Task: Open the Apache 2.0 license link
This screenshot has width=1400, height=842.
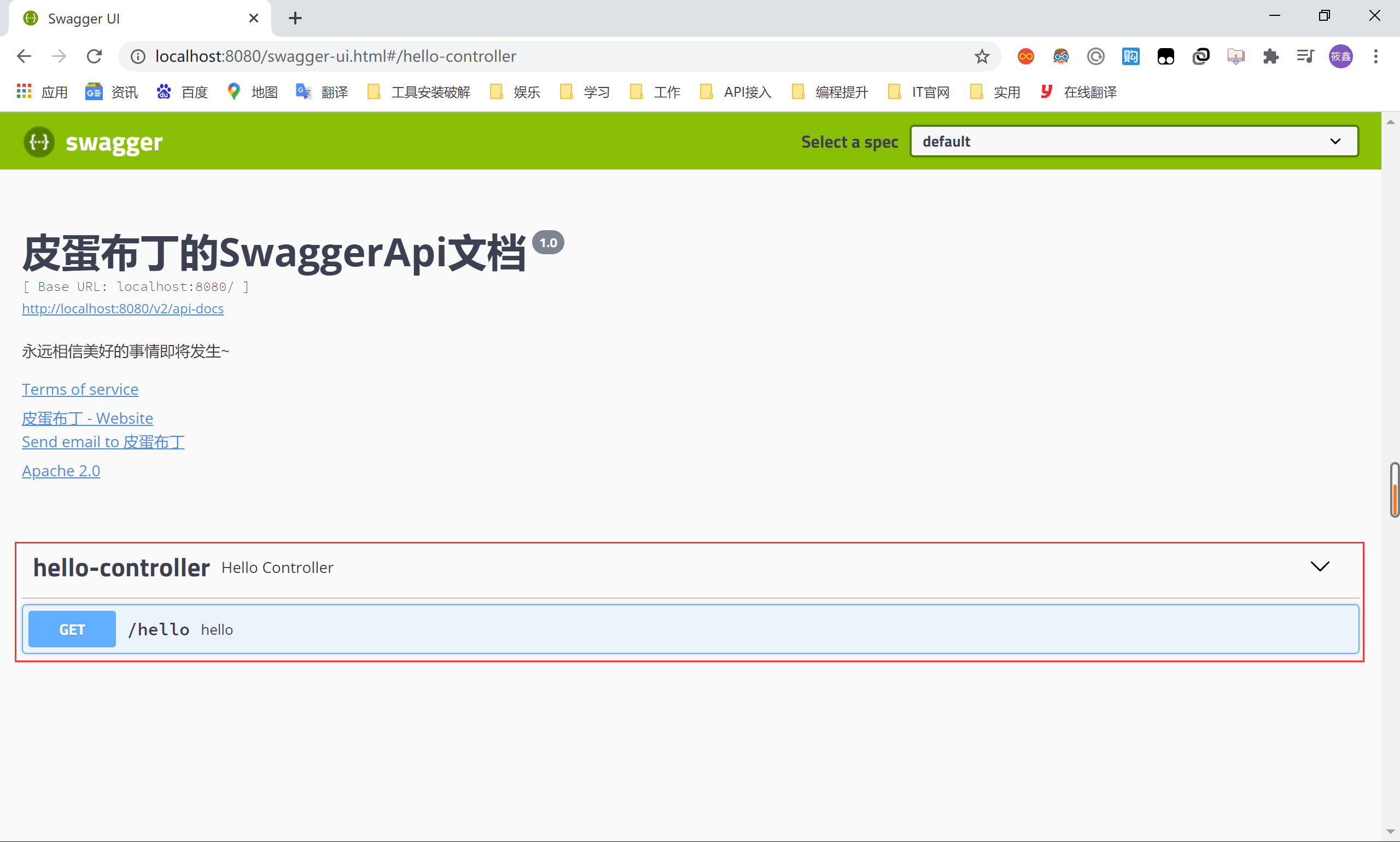Action: pos(61,471)
